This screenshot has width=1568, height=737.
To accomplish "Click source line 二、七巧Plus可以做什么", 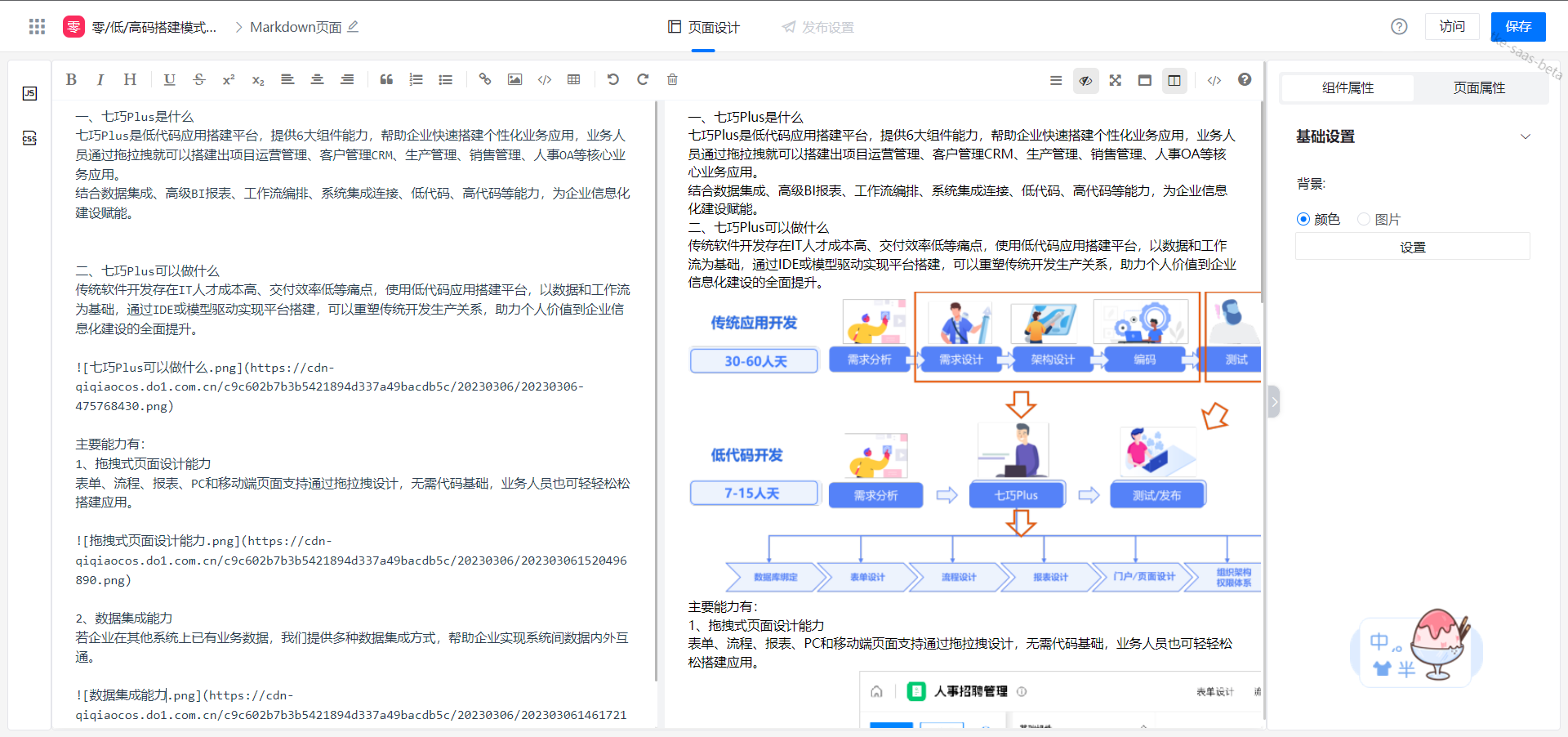I will click(147, 270).
